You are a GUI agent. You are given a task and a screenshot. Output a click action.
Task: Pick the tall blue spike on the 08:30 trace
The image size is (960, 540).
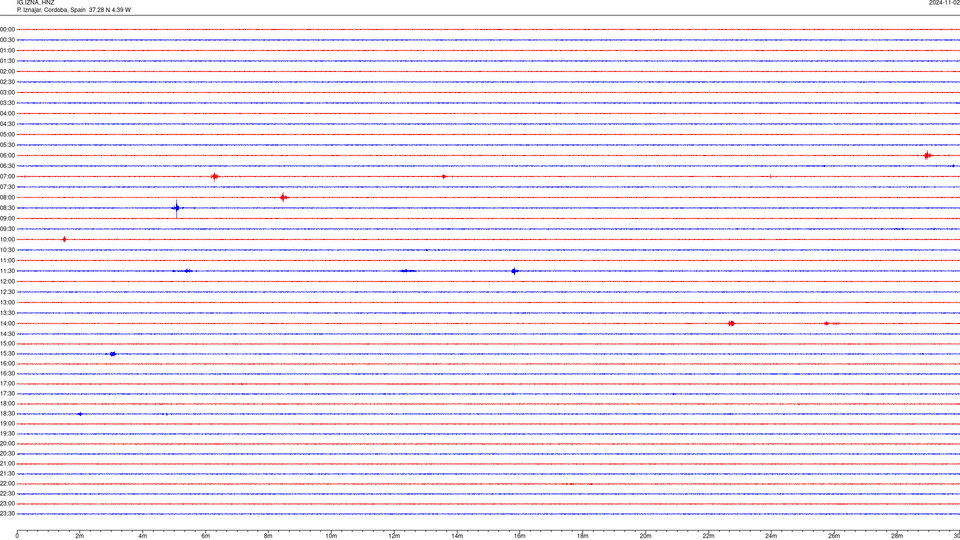(176, 208)
